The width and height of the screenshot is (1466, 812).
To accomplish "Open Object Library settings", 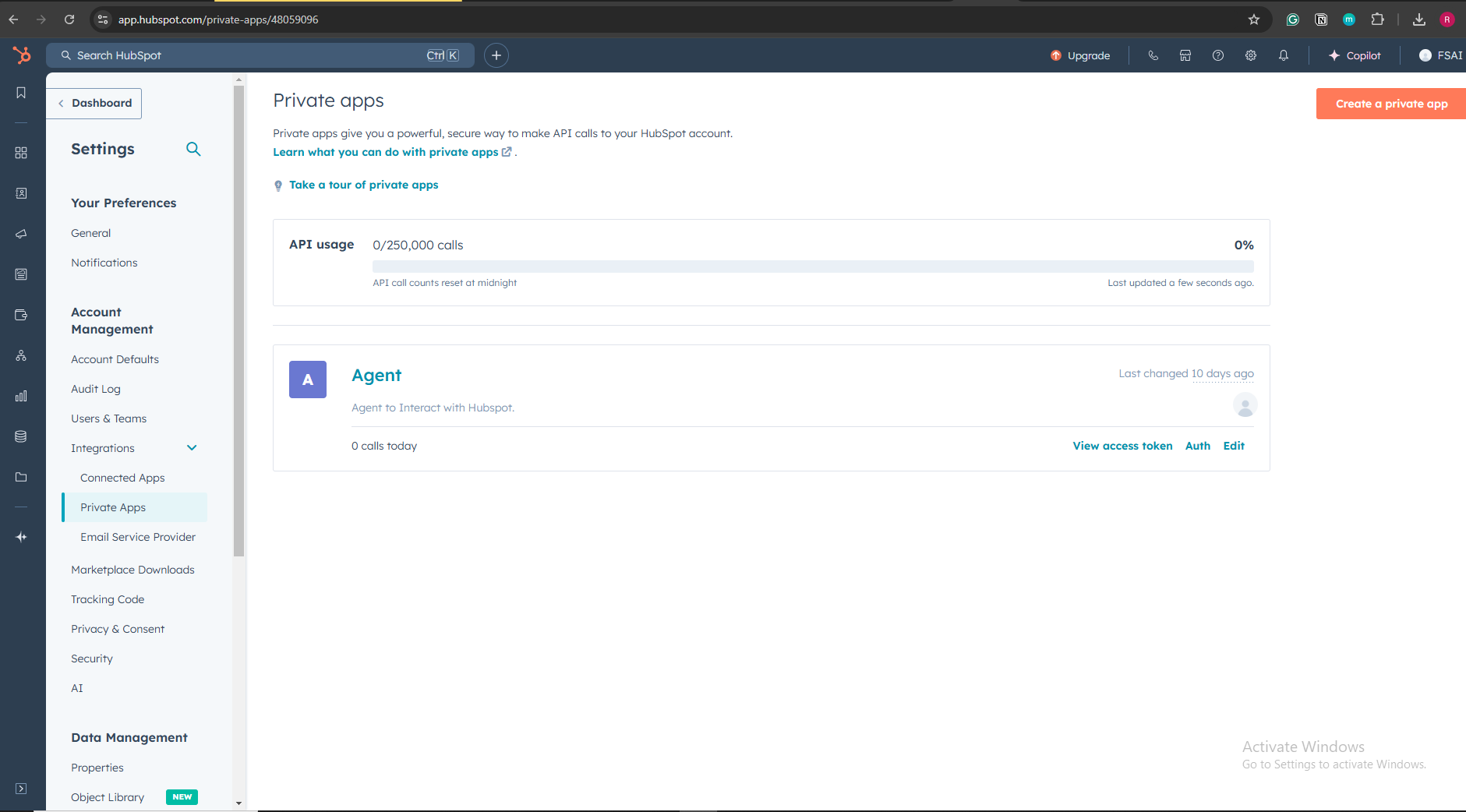I will [108, 797].
